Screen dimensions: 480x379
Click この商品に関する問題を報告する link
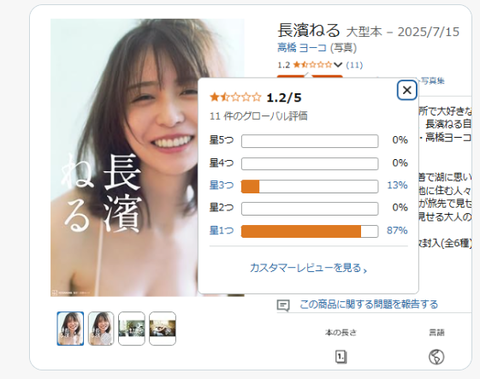369,304
